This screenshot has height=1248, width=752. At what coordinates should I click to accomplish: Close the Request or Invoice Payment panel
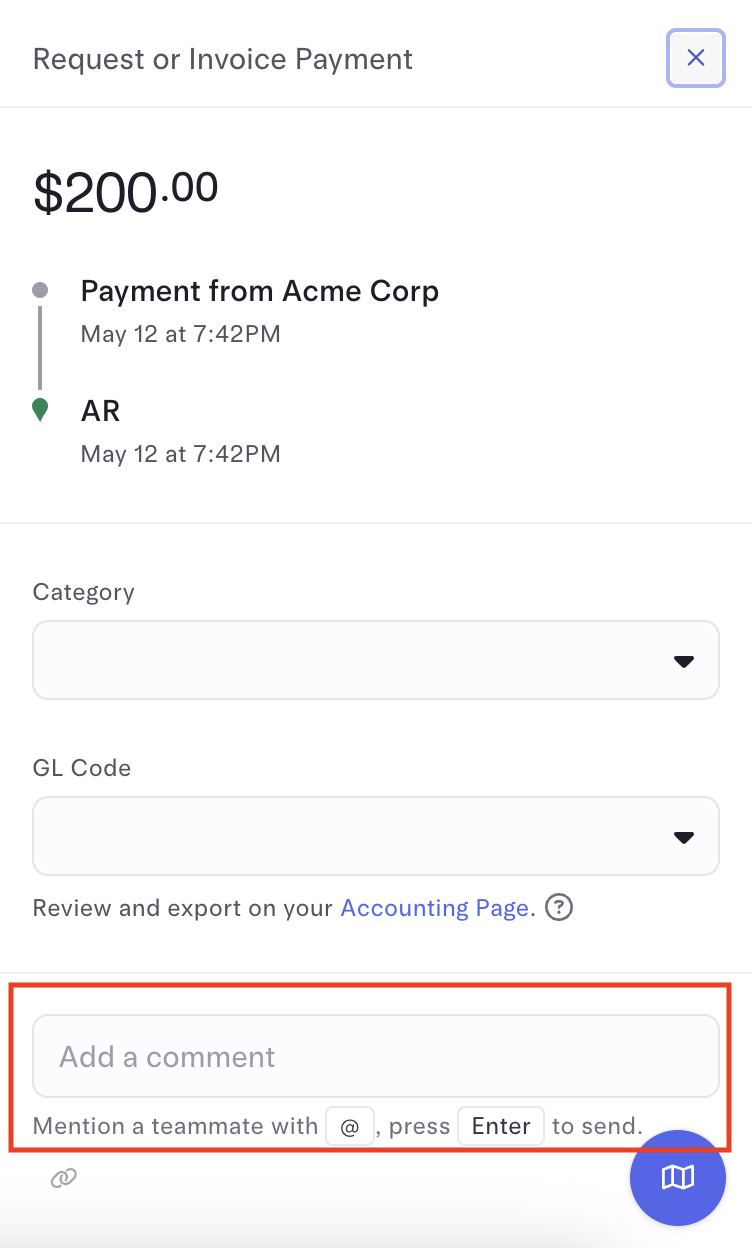point(696,58)
